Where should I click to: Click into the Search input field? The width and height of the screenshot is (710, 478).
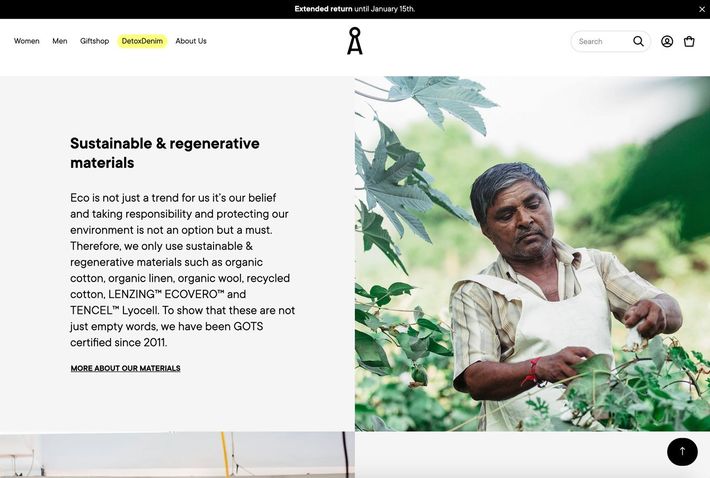[602, 41]
